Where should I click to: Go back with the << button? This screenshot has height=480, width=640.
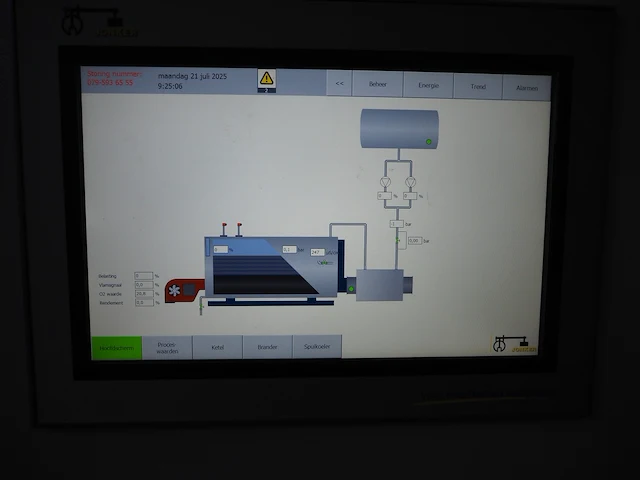pyautogui.click(x=339, y=83)
